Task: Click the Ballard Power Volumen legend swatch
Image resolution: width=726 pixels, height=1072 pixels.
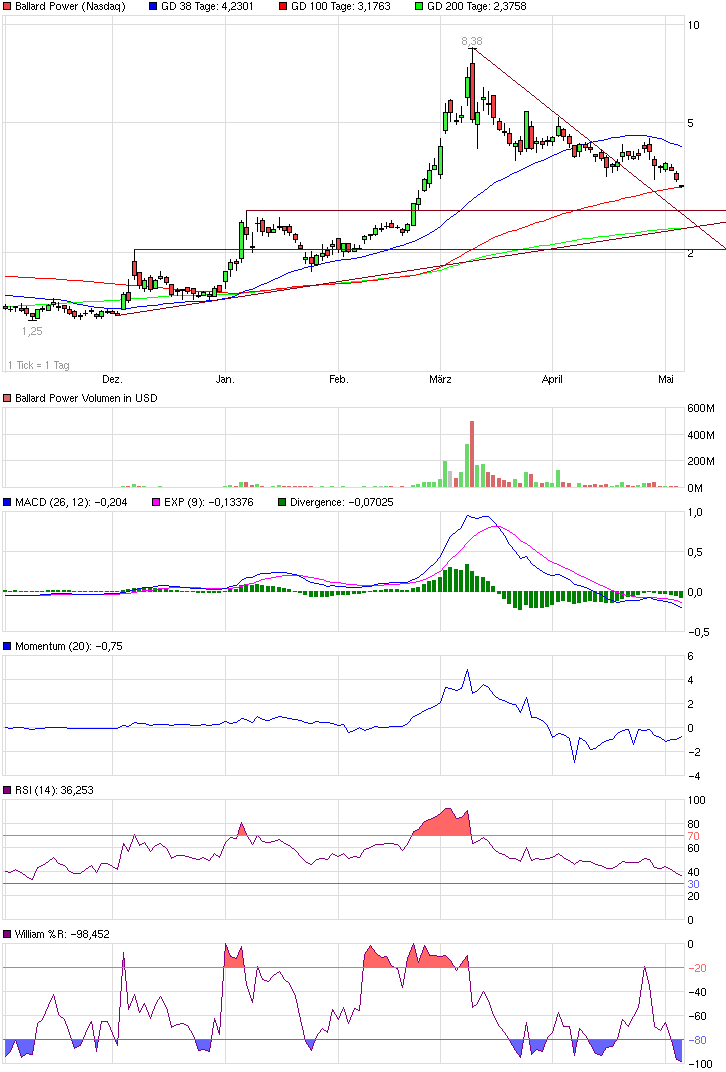Action: tap(7, 398)
